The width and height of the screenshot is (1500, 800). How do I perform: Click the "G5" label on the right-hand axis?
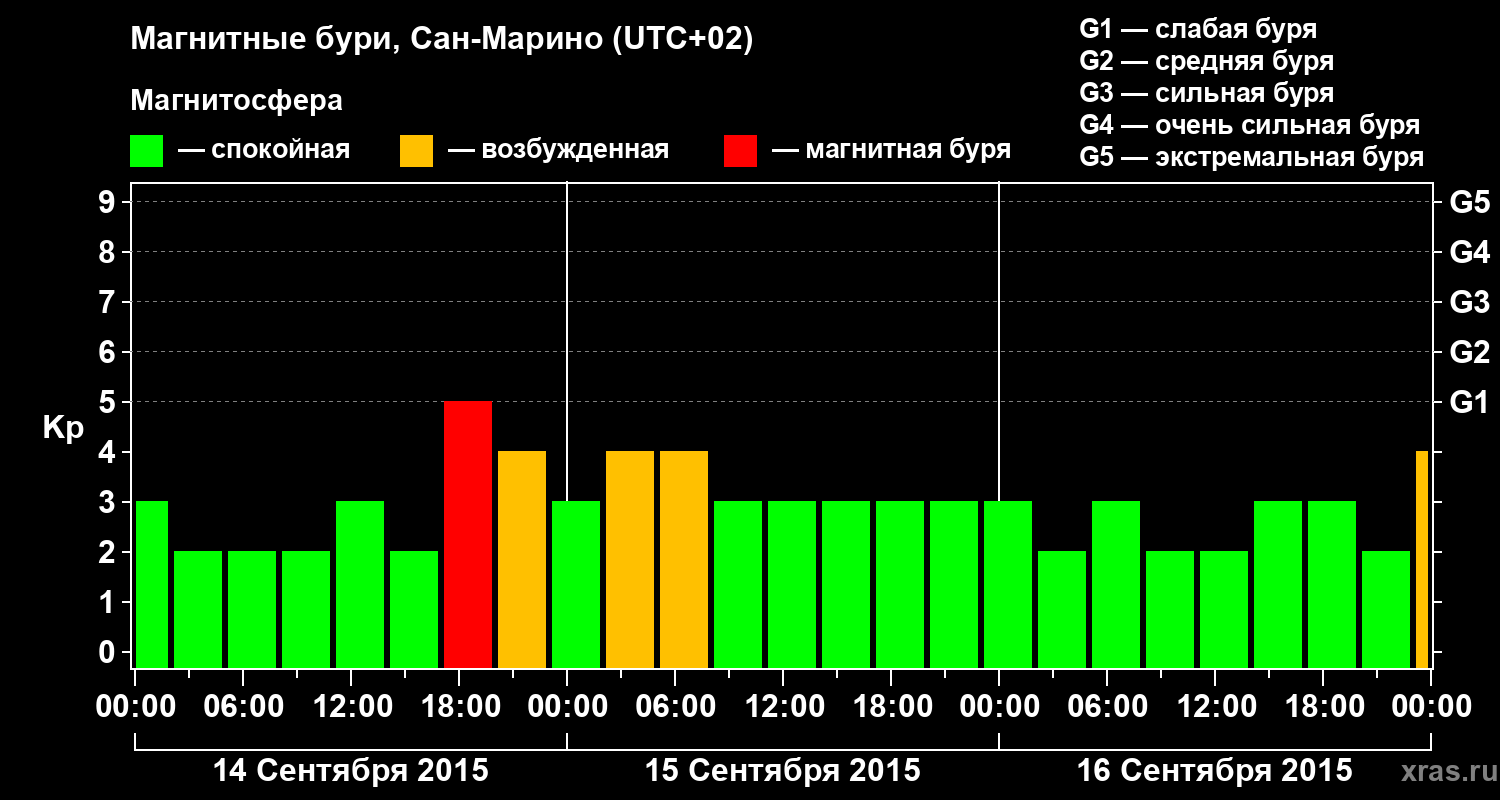coord(1470,202)
